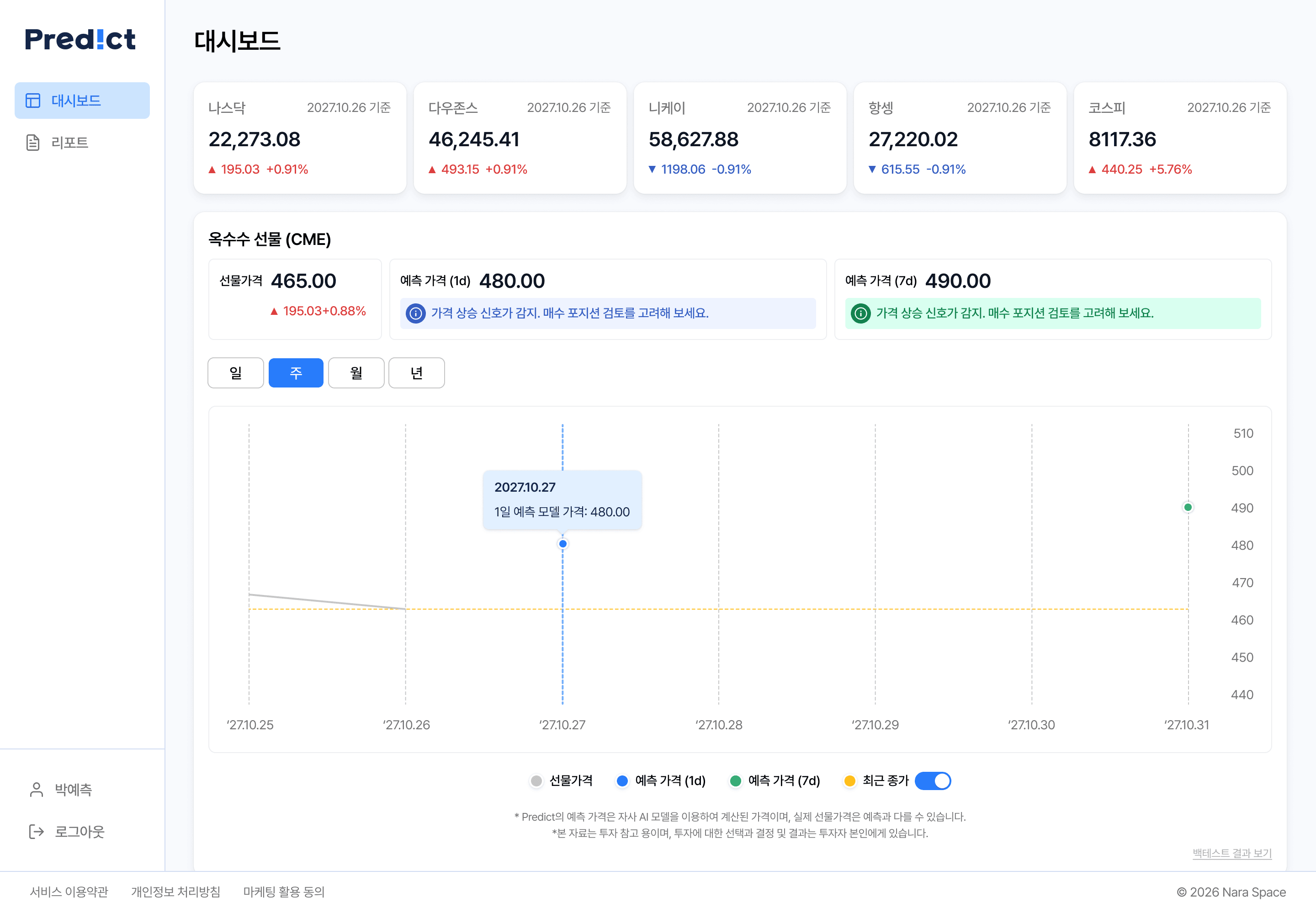The image size is (1316, 913).
Task: Select the 월 period tab
Action: [x=356, y=373]
